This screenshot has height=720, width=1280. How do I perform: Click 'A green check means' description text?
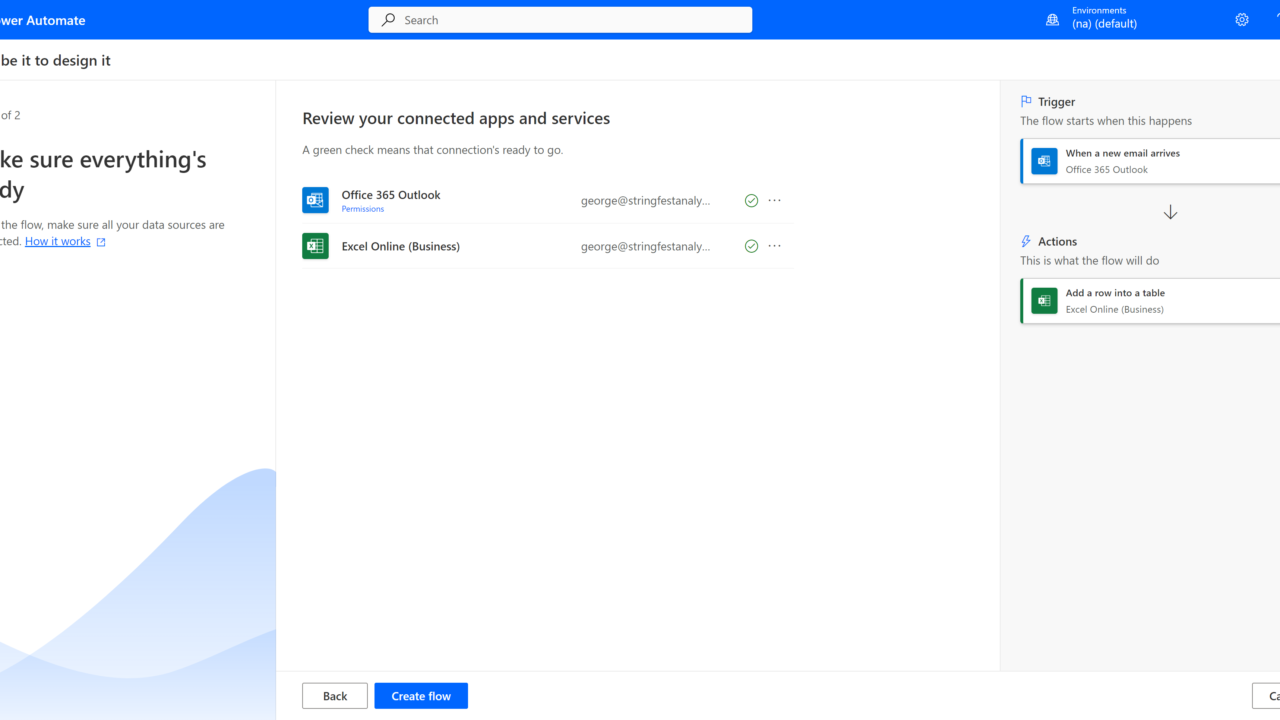click(x=433, y=150)
